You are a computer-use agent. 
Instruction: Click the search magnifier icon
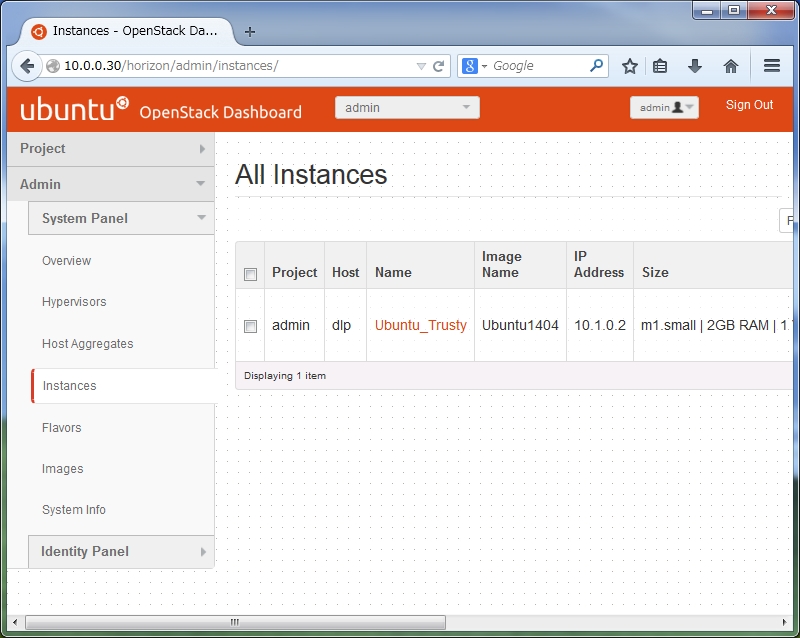coord(596,65)
